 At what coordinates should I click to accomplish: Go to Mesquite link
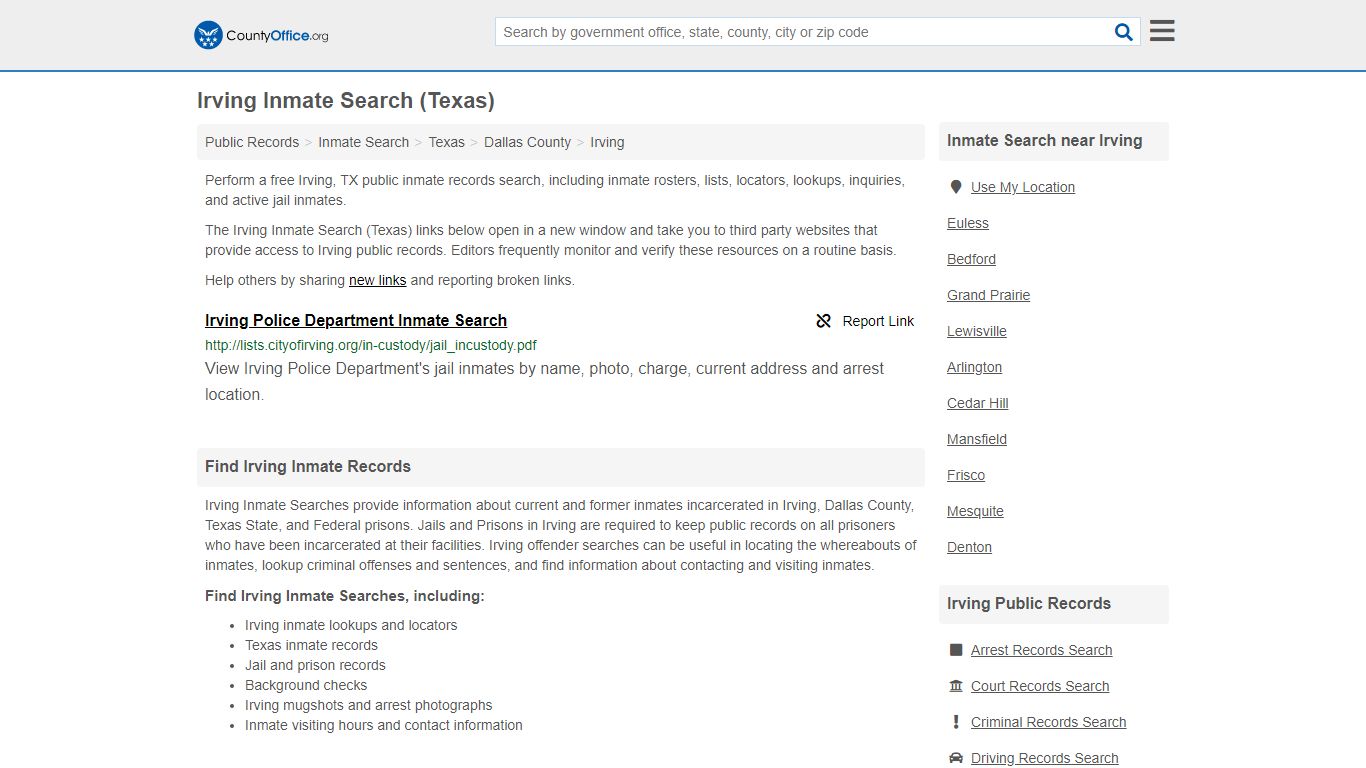click(x=975, y=511)
